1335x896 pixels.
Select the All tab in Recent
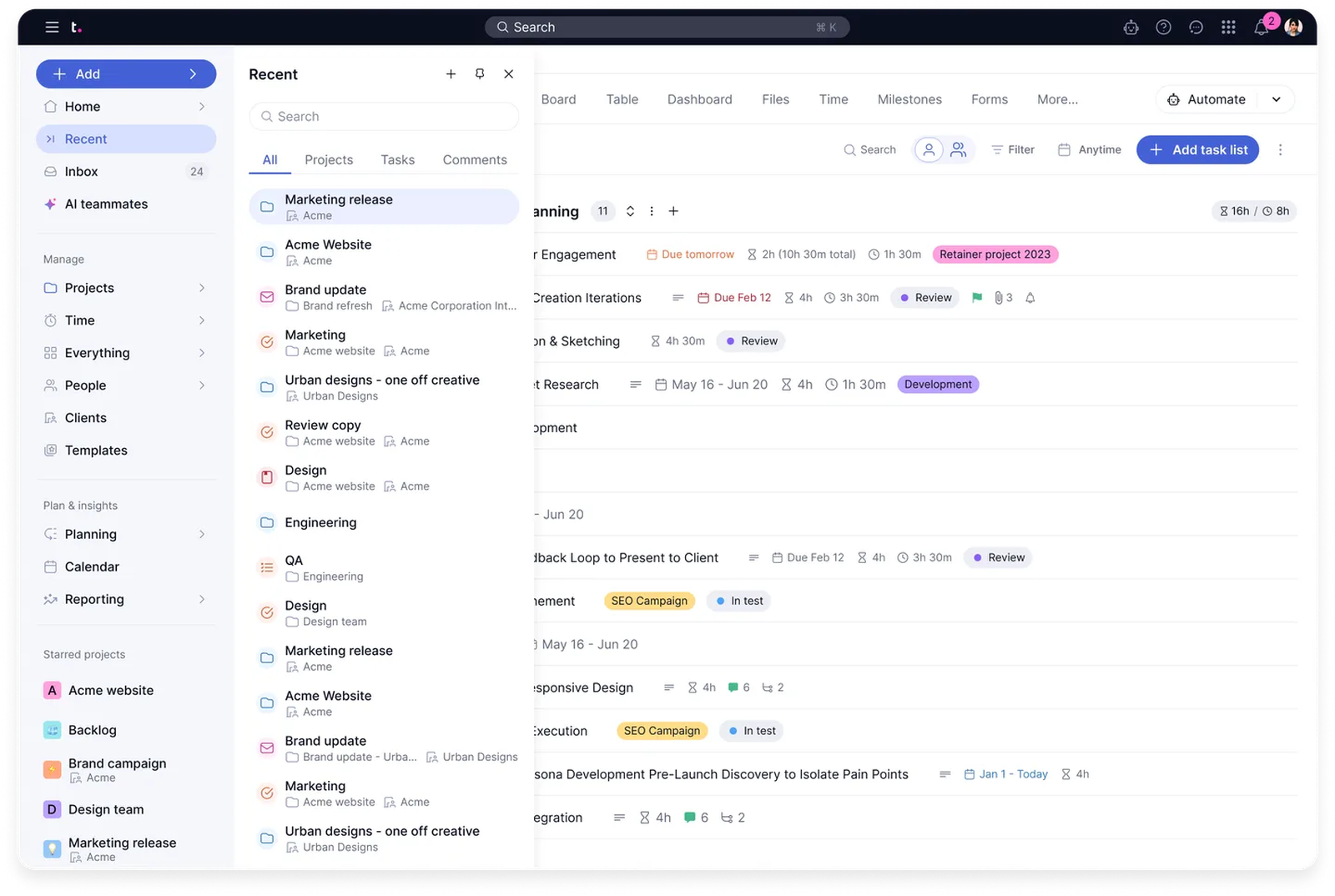[270, 160]
